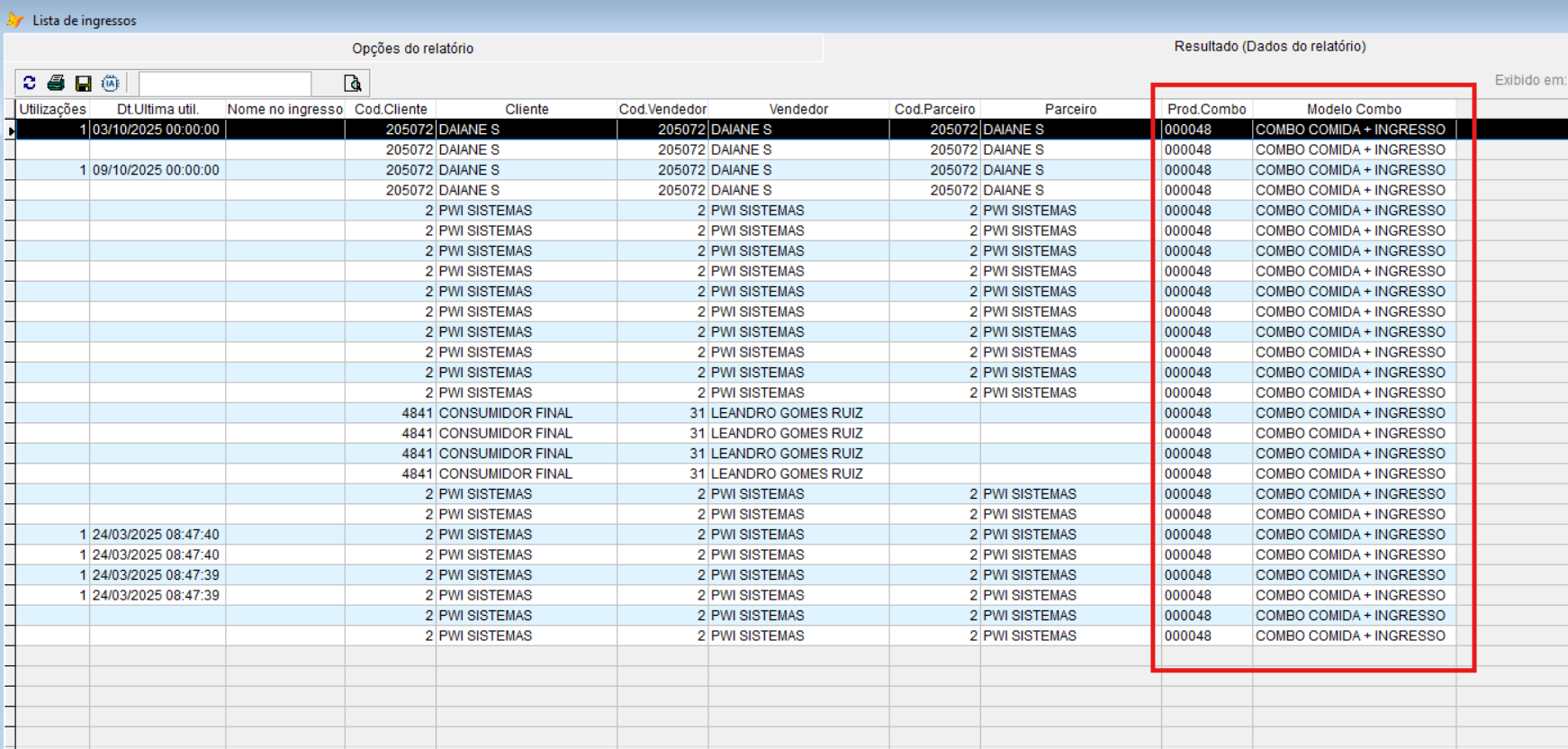Sort by Vendedor column header
The image size is (1568, 749).
[x=798, y=109]
